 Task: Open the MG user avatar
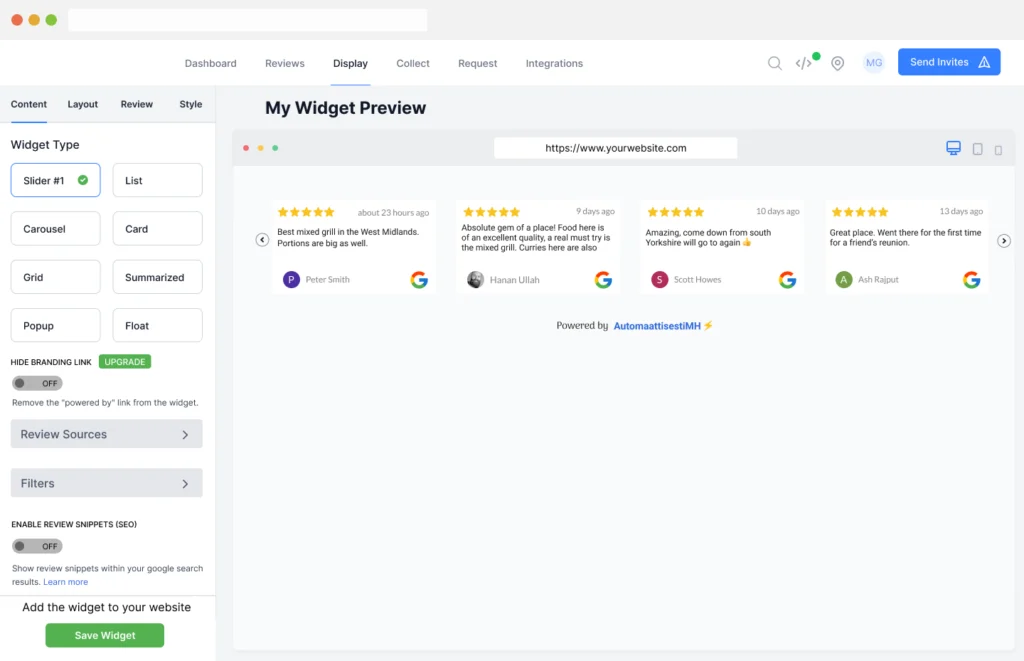[x=874, y=63]
